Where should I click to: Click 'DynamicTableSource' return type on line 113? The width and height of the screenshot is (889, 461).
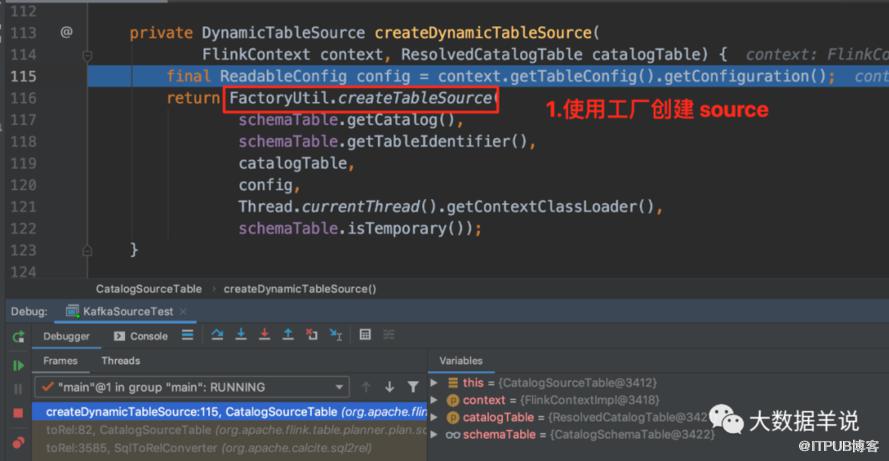(x=283, y=33)
